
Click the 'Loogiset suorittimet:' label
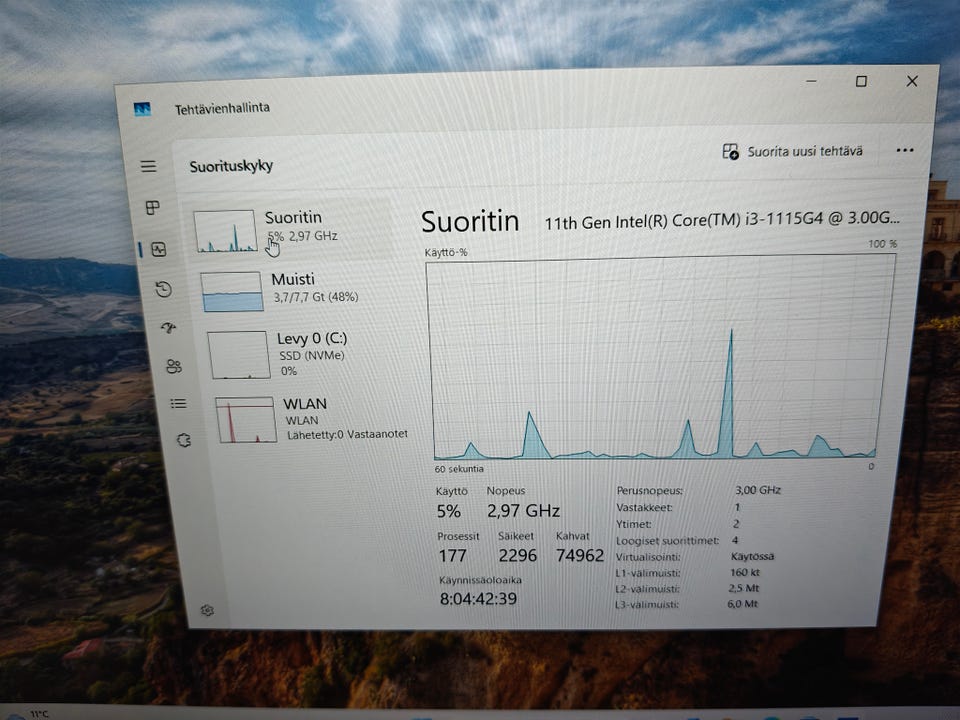click(x=667, y=541)
